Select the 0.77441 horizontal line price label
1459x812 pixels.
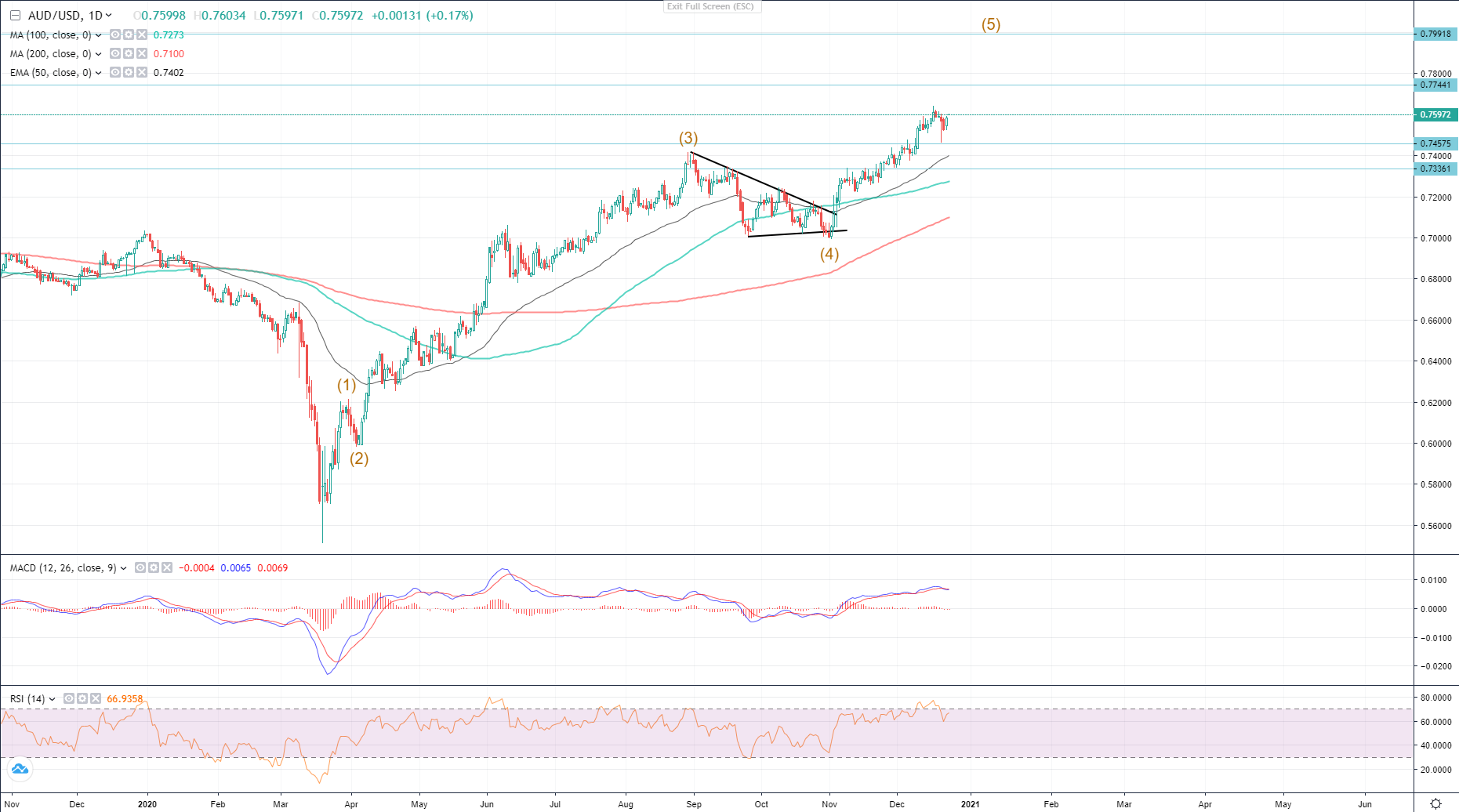[x=1435, y=85]
